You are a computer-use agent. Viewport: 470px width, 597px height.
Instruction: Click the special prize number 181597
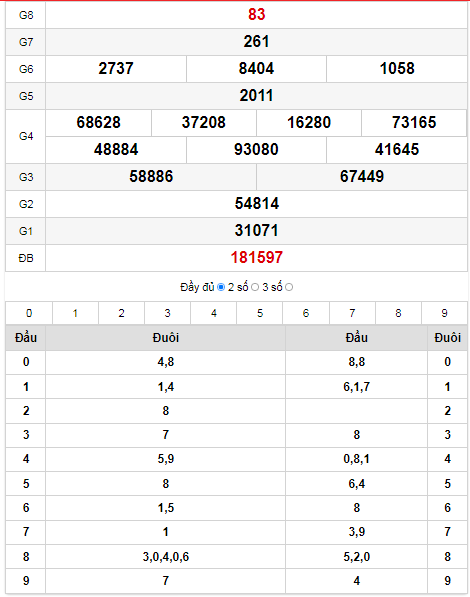257,258
